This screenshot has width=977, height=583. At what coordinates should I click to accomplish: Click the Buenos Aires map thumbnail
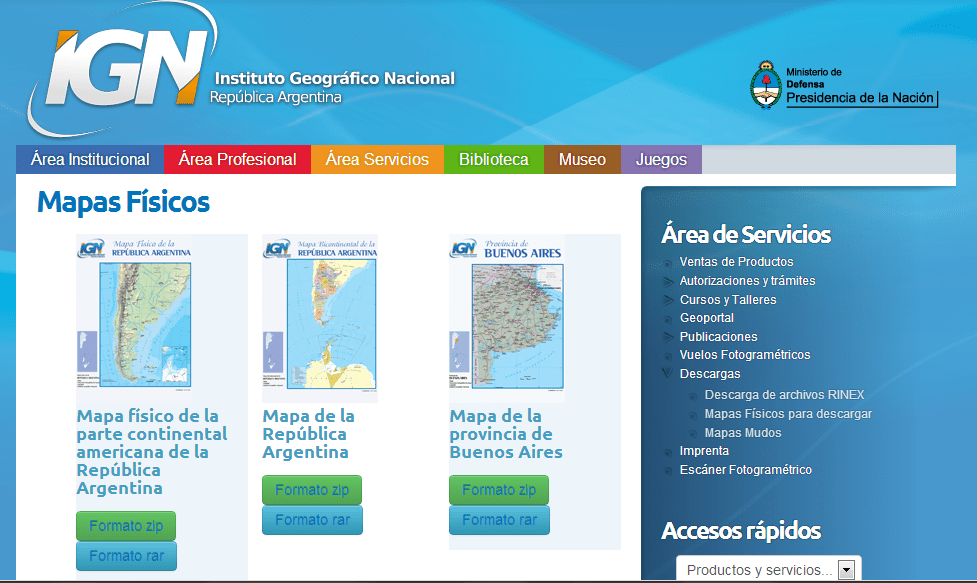click(x=506, y=315)
